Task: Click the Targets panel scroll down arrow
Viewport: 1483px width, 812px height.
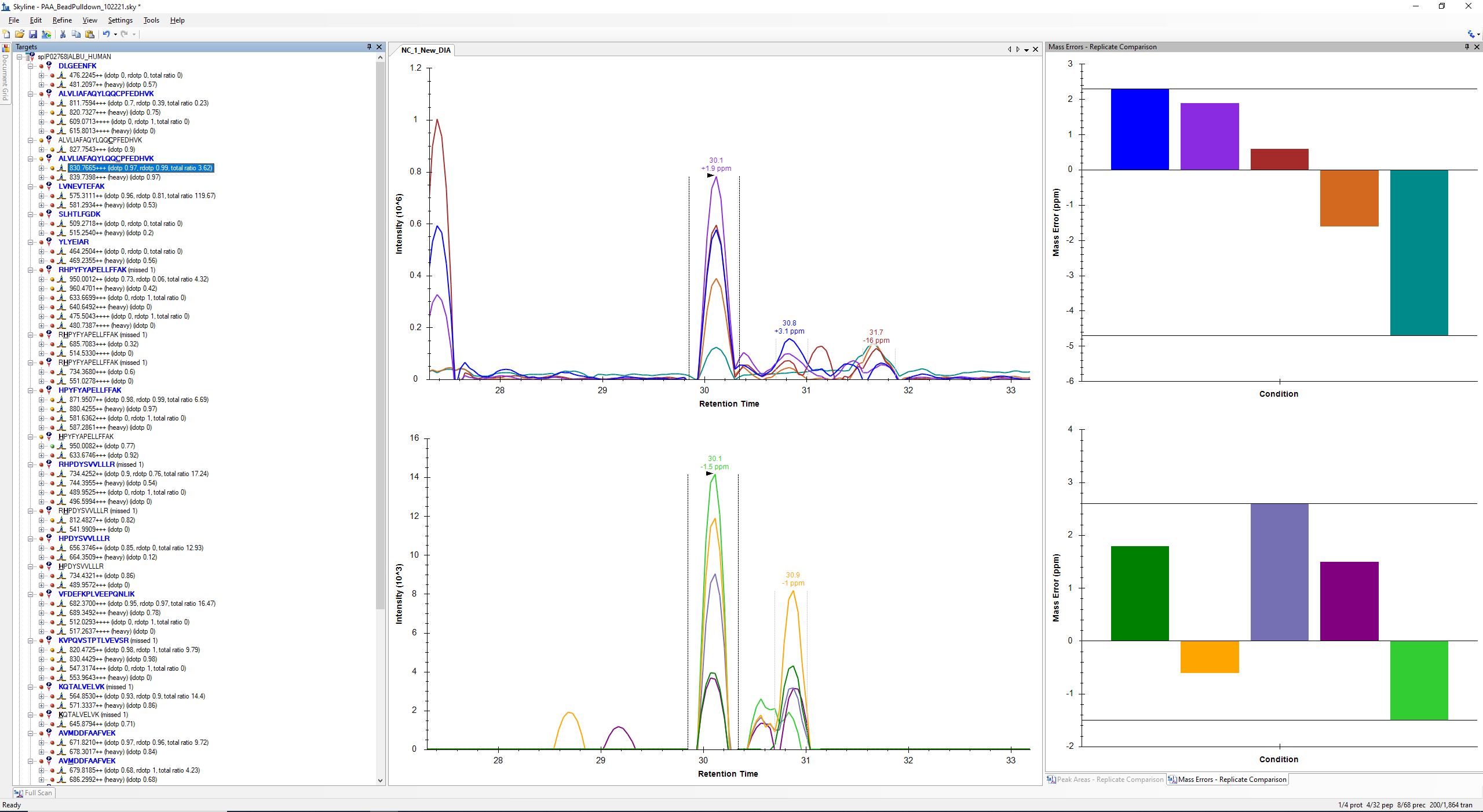Action: click(x=381, y=780)
